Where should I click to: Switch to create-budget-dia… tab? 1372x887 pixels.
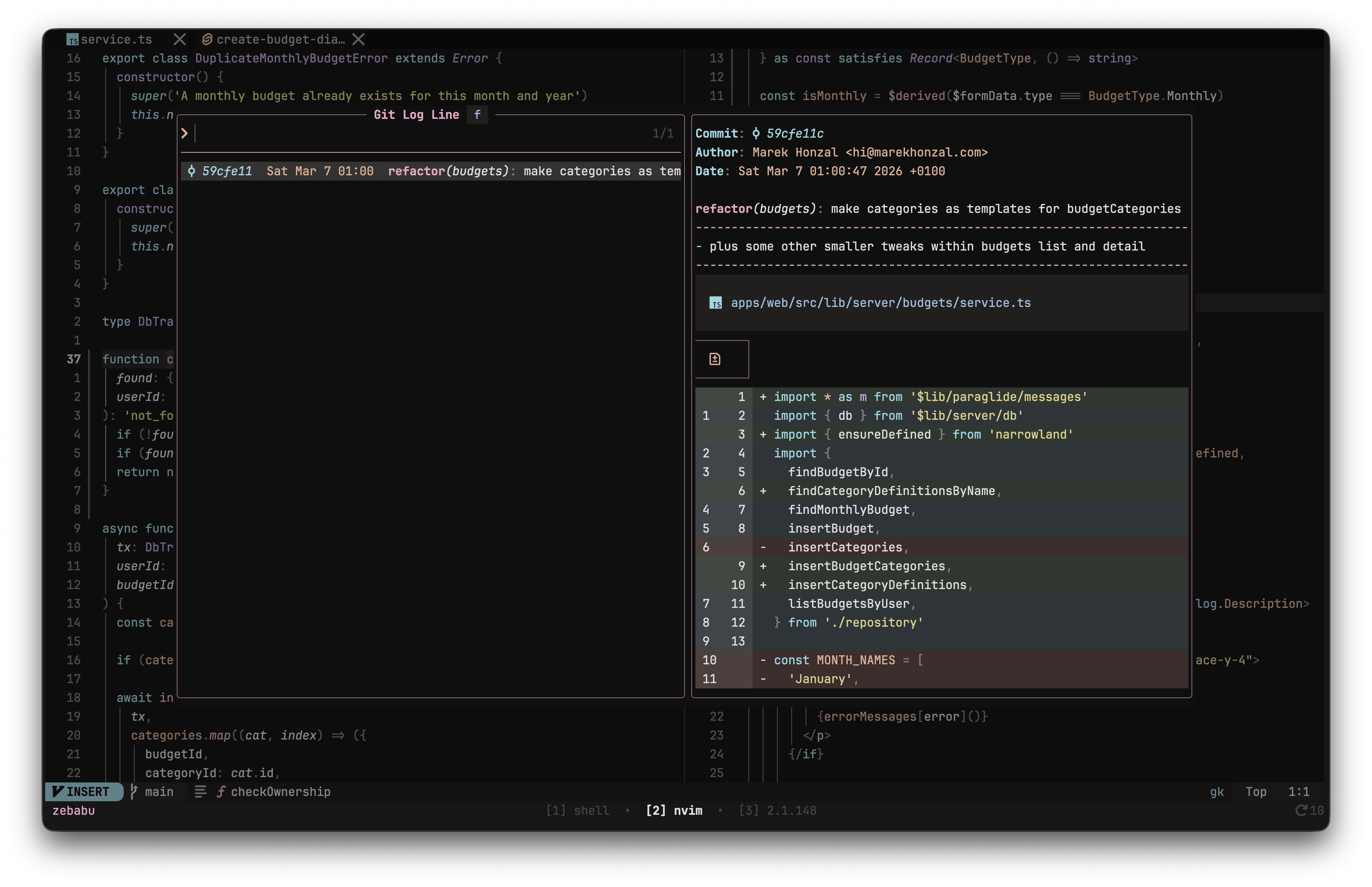pos(281,39)
